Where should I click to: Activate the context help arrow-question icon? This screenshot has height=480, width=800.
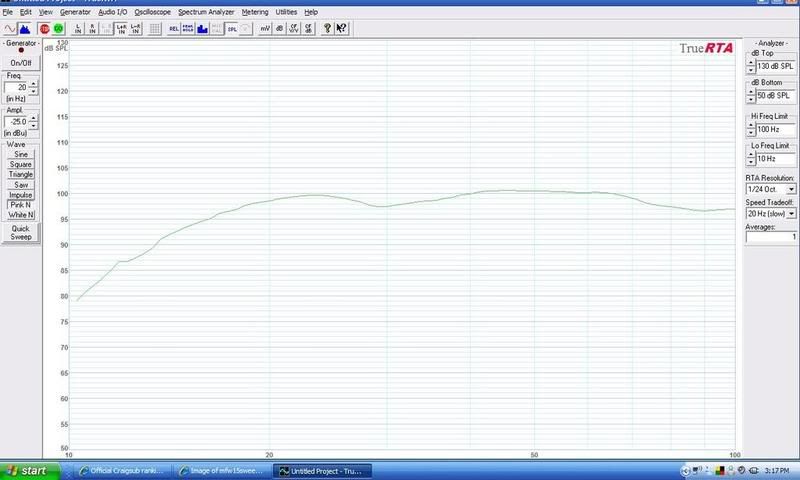click(341, 29)
